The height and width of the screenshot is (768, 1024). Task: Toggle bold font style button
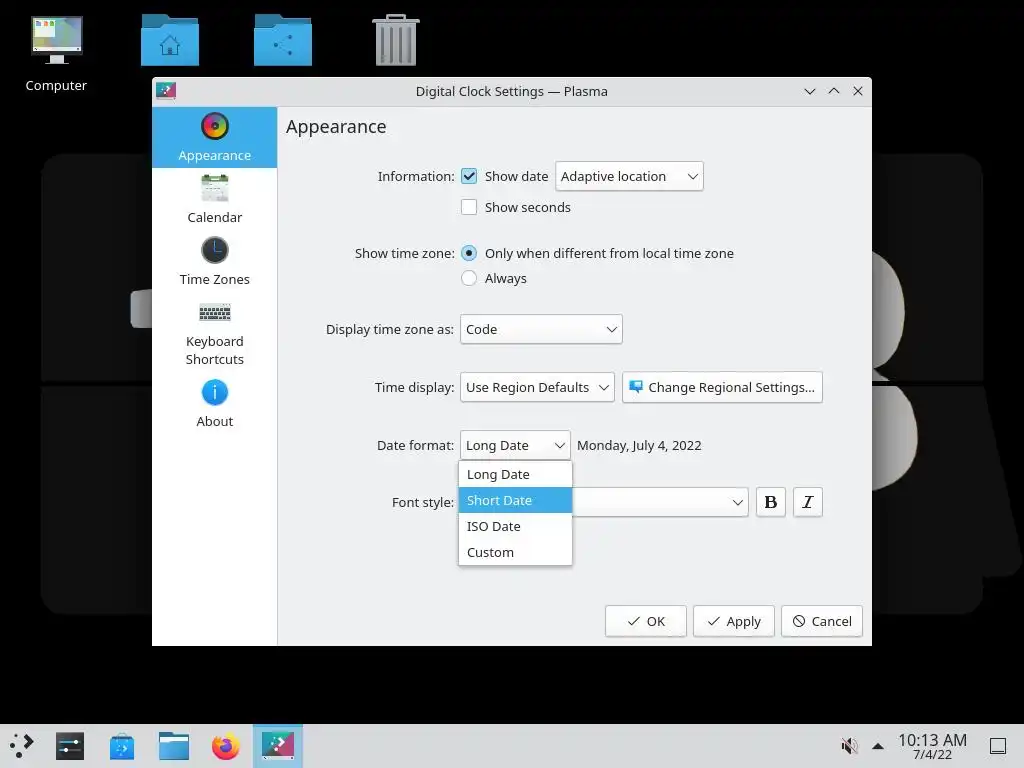pos(771,502)
